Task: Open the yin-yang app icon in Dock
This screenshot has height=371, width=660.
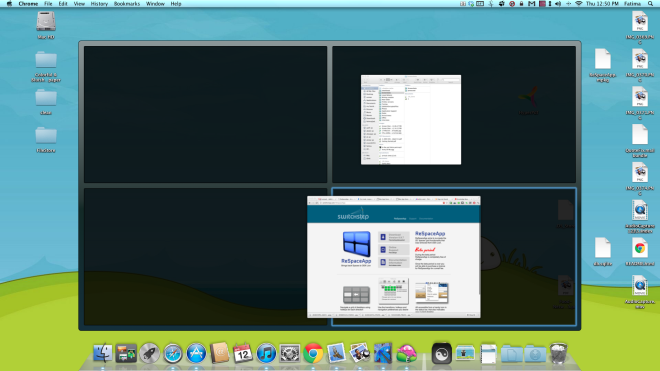Action: tap(442, 353)
